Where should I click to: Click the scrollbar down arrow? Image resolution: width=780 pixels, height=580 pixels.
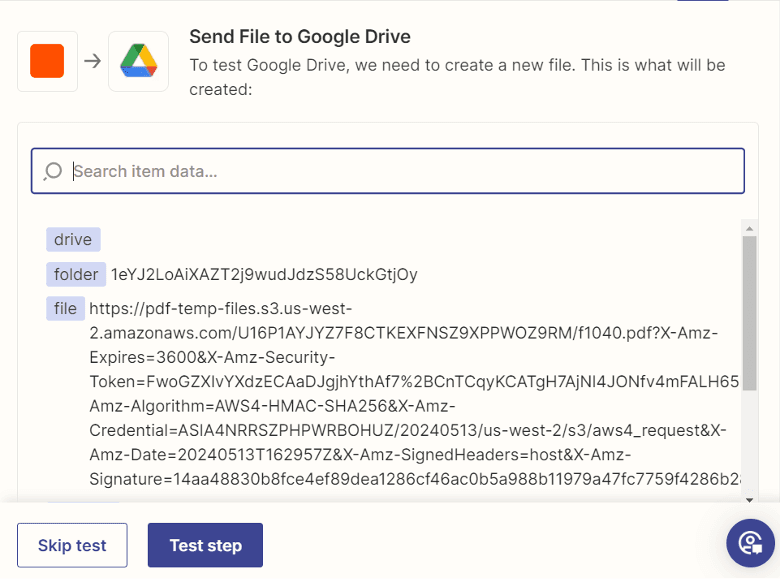[x=749, y=498]
